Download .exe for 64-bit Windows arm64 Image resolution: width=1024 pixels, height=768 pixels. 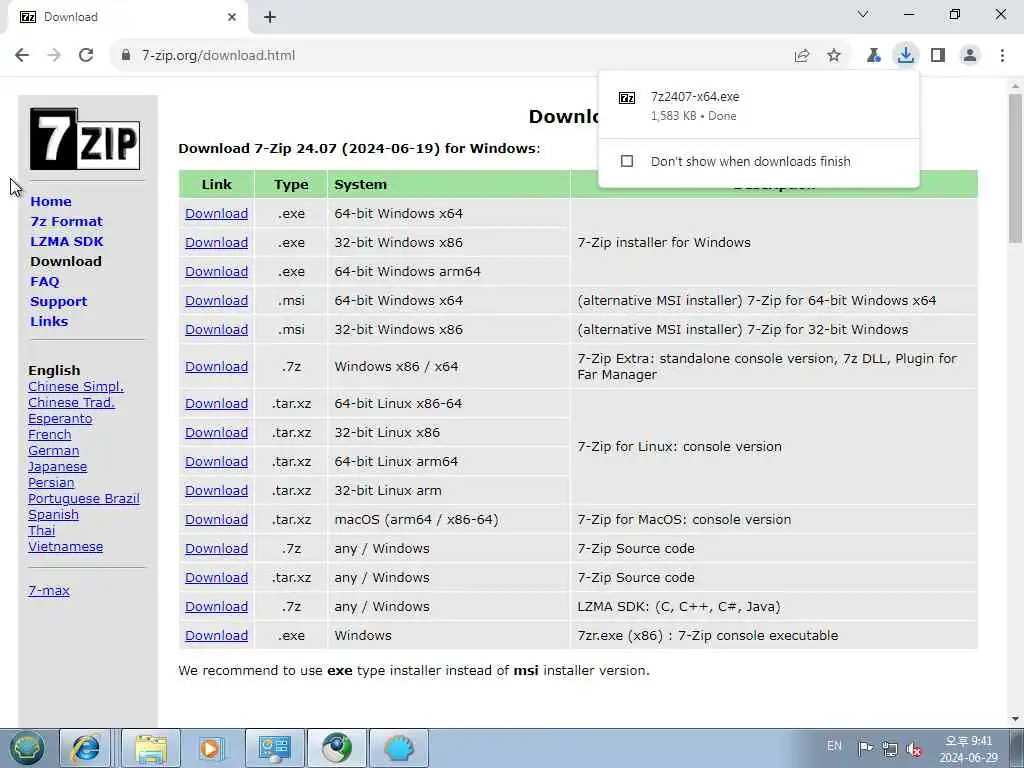(x=216, y=271)
